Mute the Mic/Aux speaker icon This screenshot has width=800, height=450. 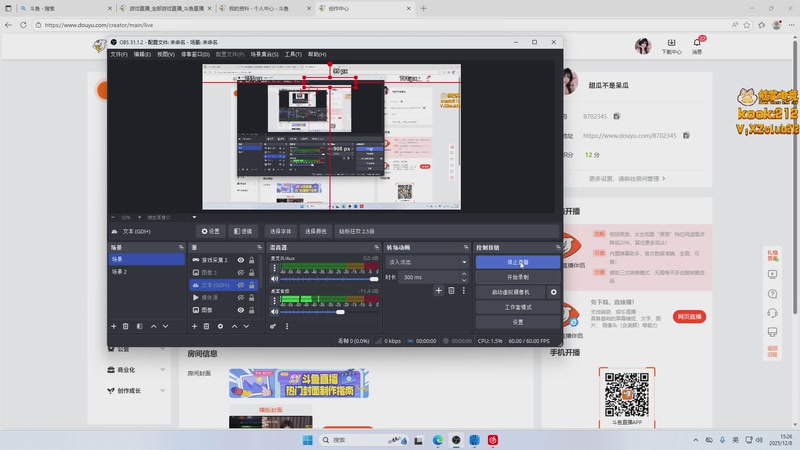pos(274,279)
